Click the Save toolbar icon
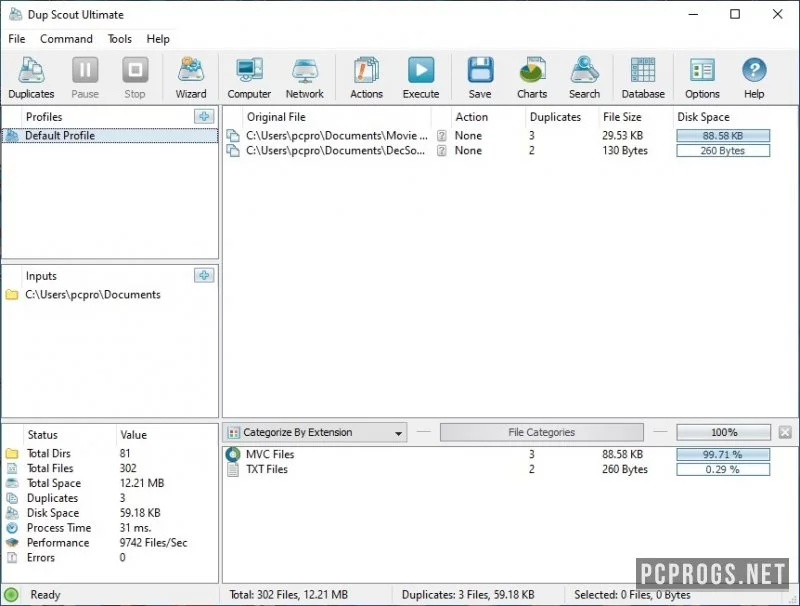Viewport: 800px width, 606px height. (480, 78)
